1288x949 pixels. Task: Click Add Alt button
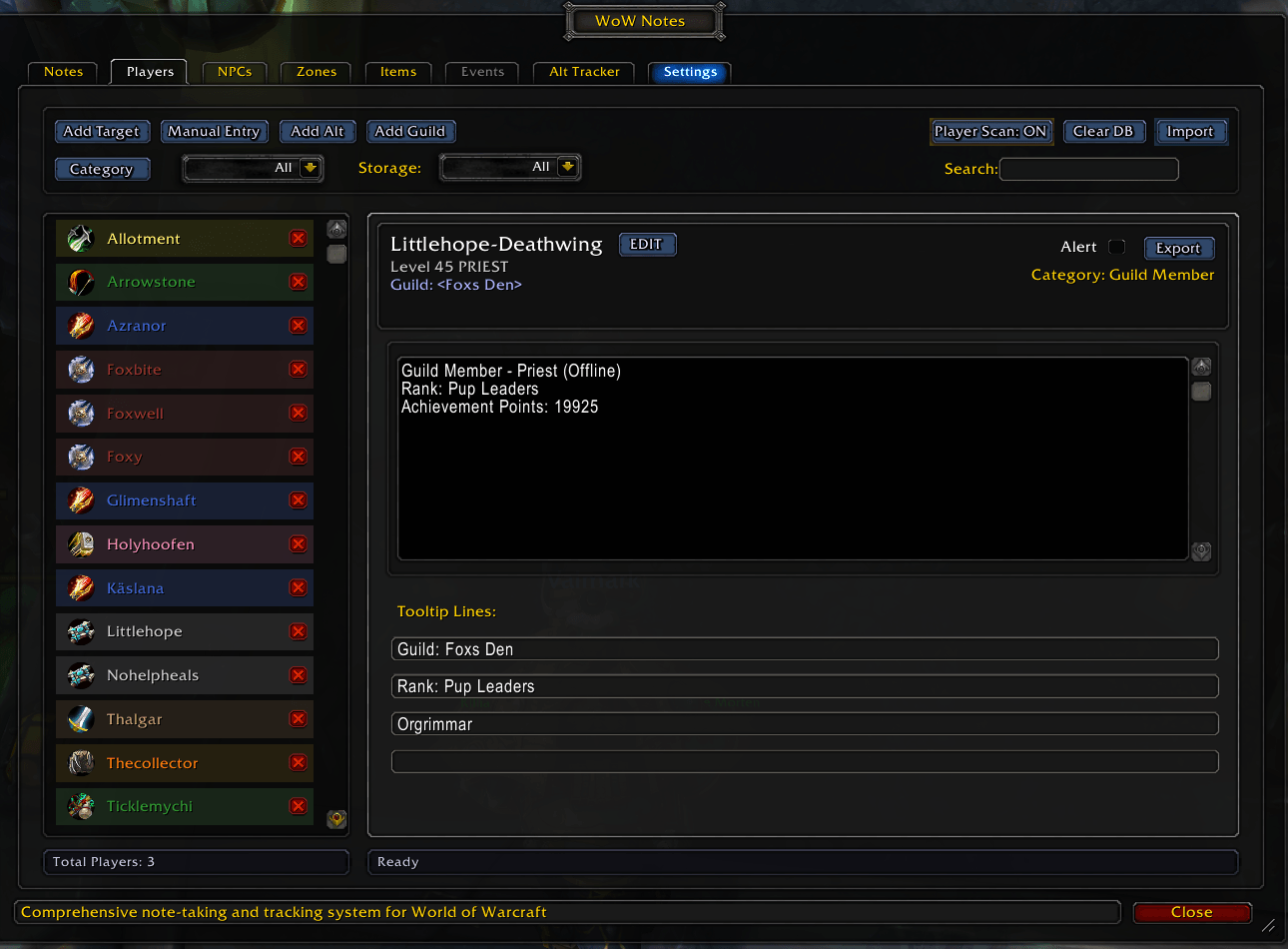[318, 132]
